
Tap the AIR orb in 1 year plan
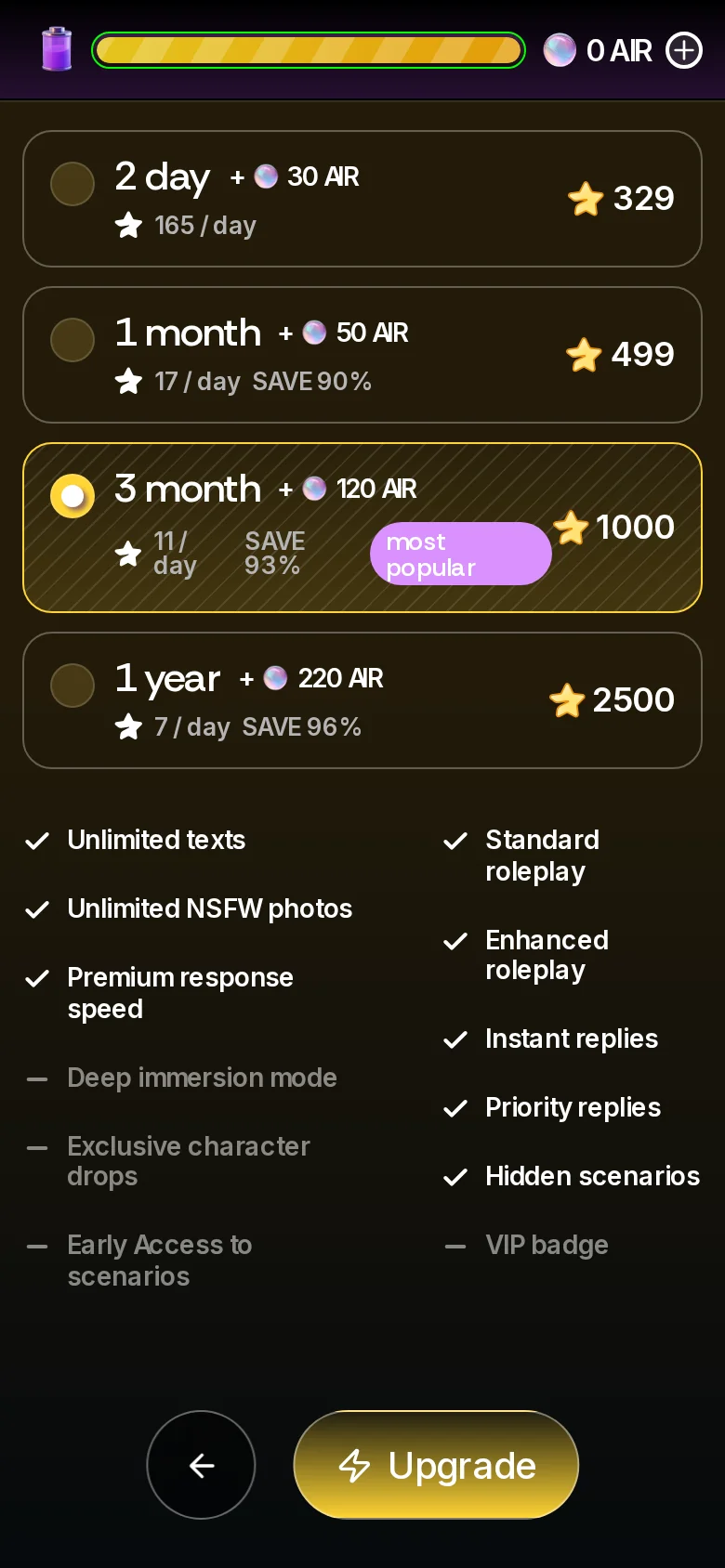[275, 678]
